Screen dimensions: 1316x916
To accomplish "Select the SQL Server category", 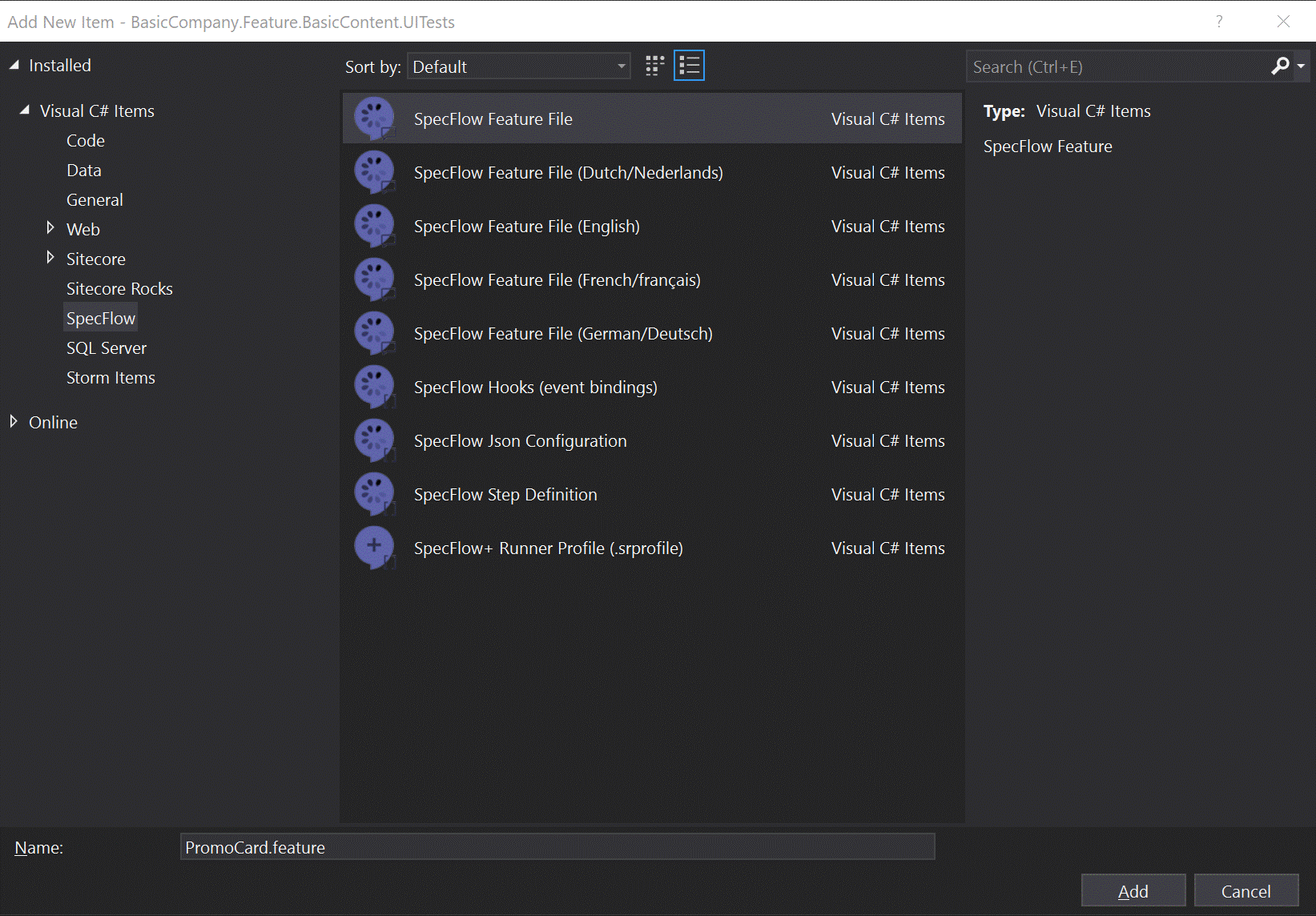I will pyautogui.click(x=107, y=348).
